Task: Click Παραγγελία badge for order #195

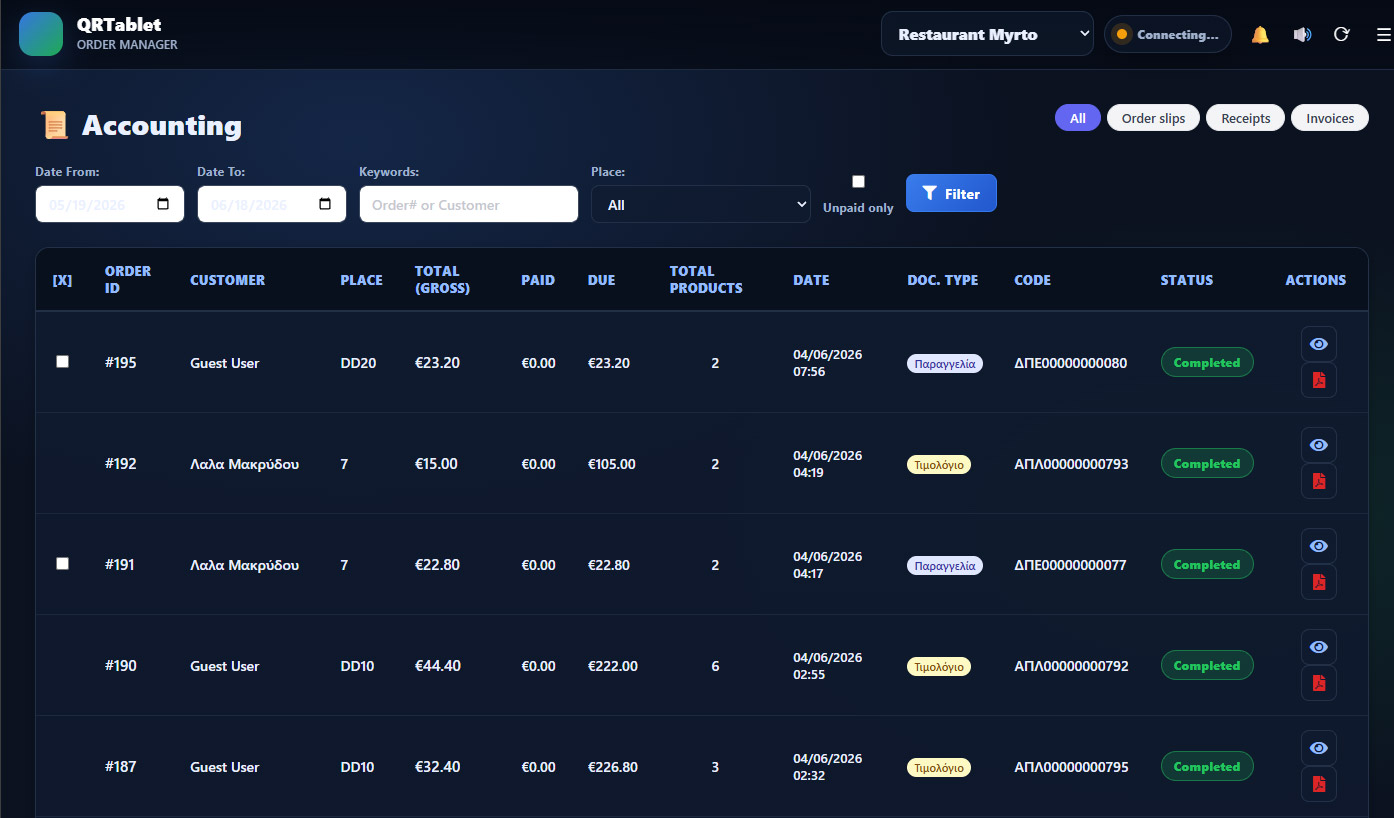Action: point(945,364)
